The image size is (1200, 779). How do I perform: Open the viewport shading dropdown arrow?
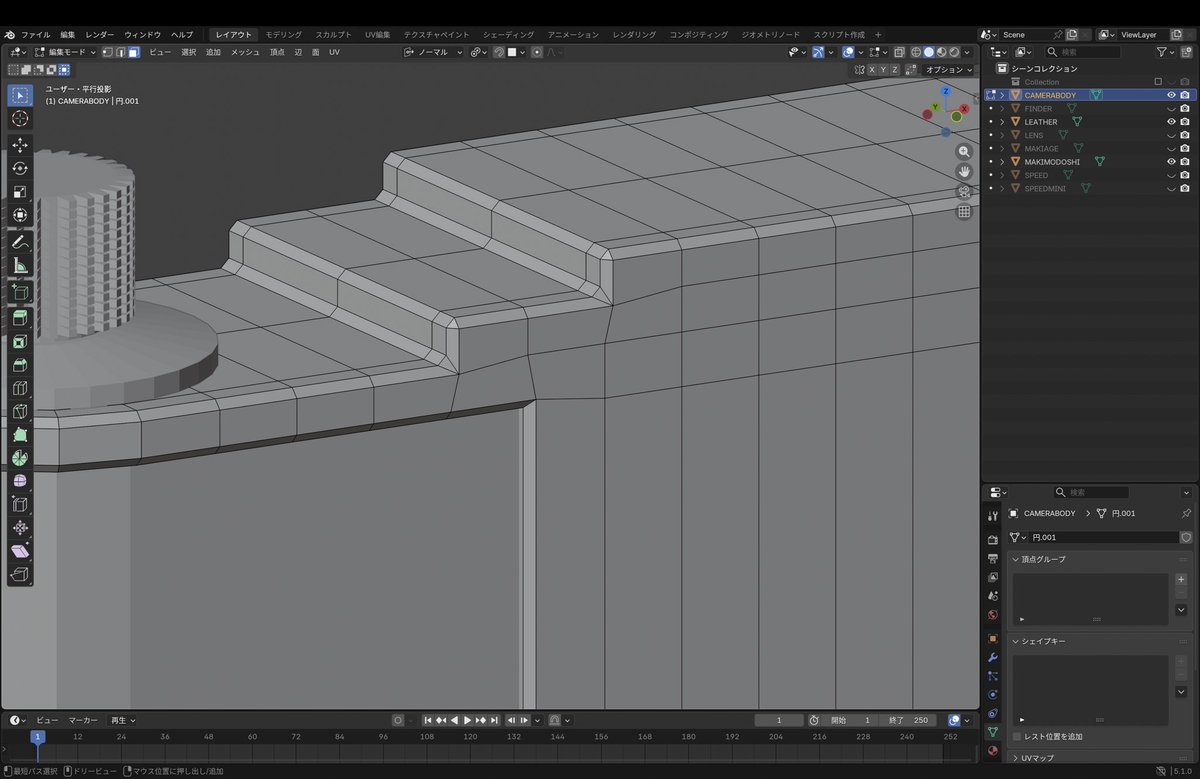click(967, 52)
